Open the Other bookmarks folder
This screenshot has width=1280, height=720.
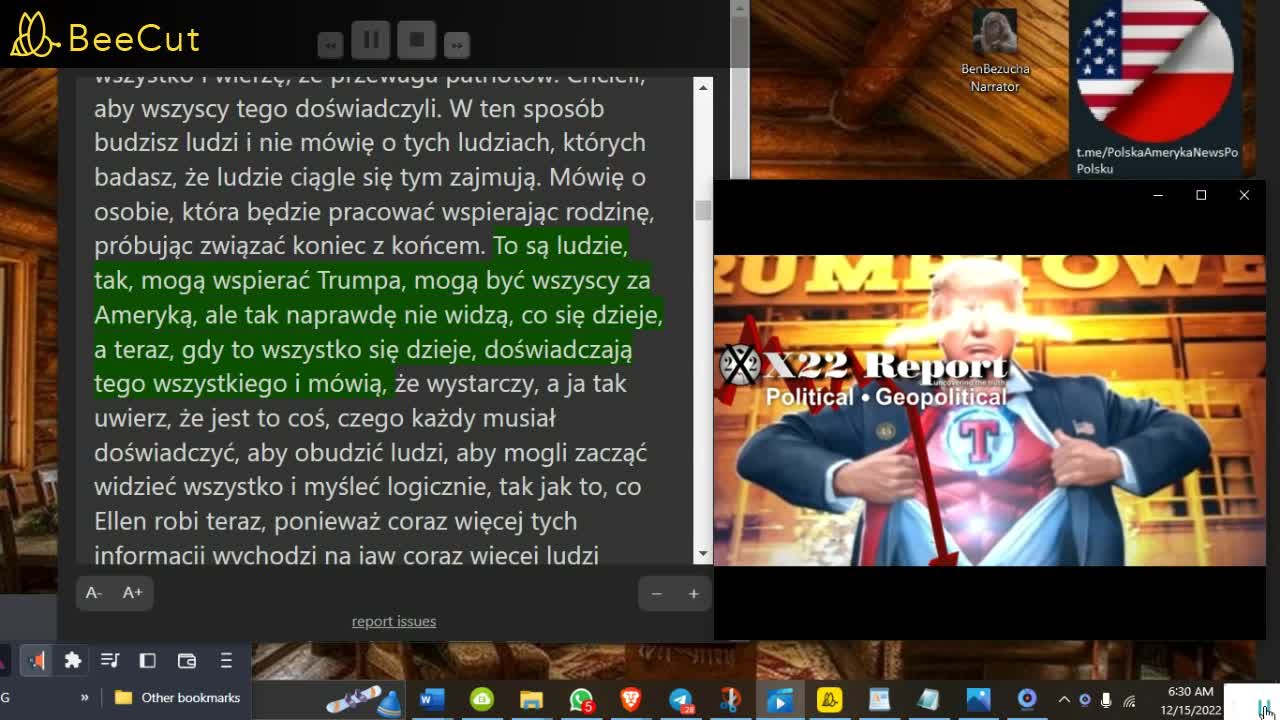click(x=178, y=697)
